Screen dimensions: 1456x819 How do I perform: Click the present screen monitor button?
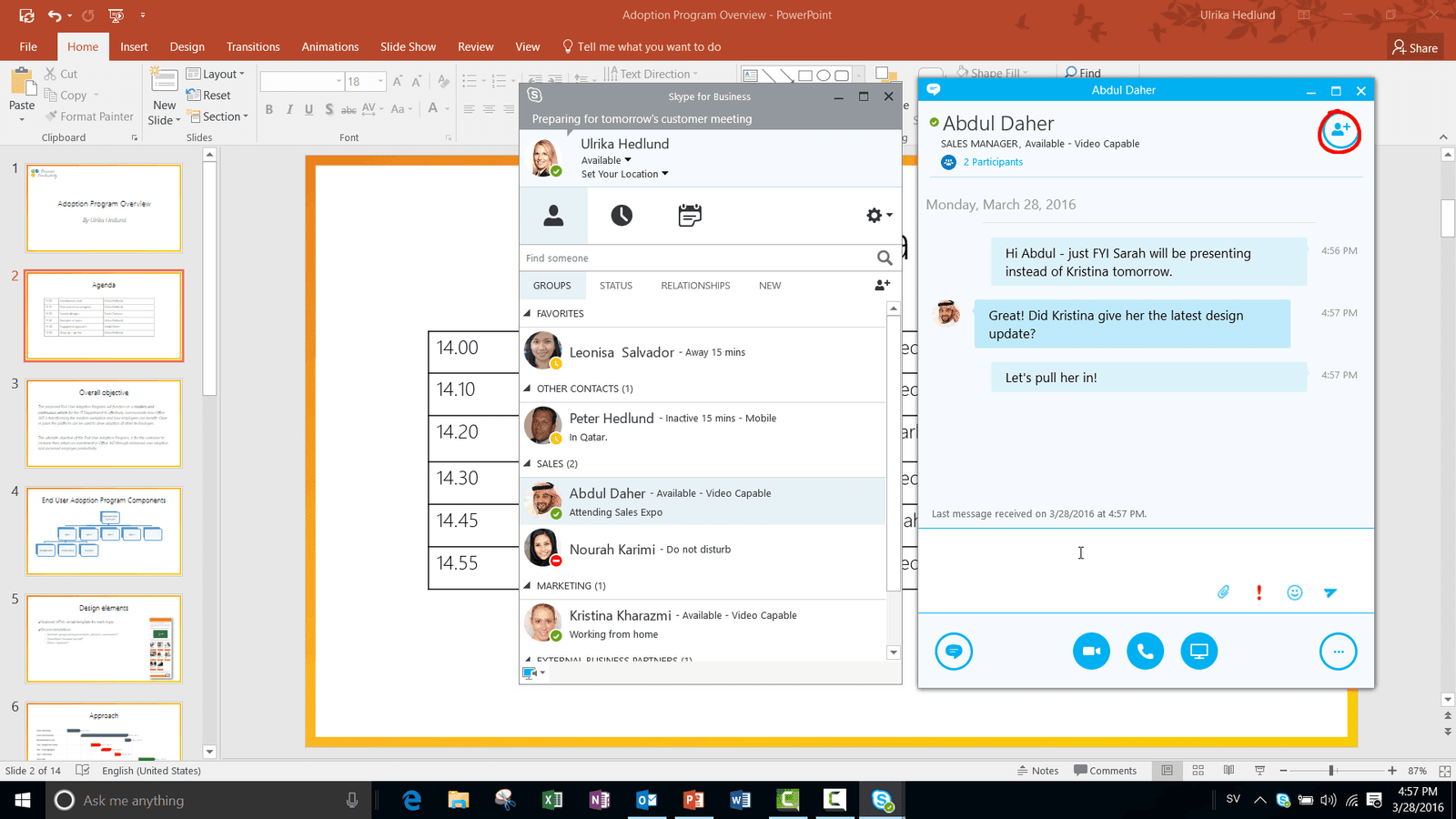(x=1198, y=652)
